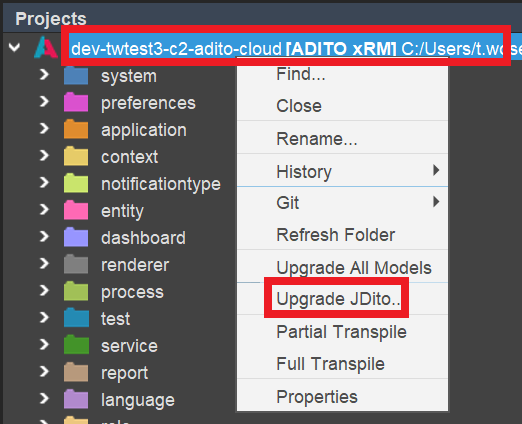Click the blue system folder icon
This screenshot has height=424, width=522.
(76, 75)
